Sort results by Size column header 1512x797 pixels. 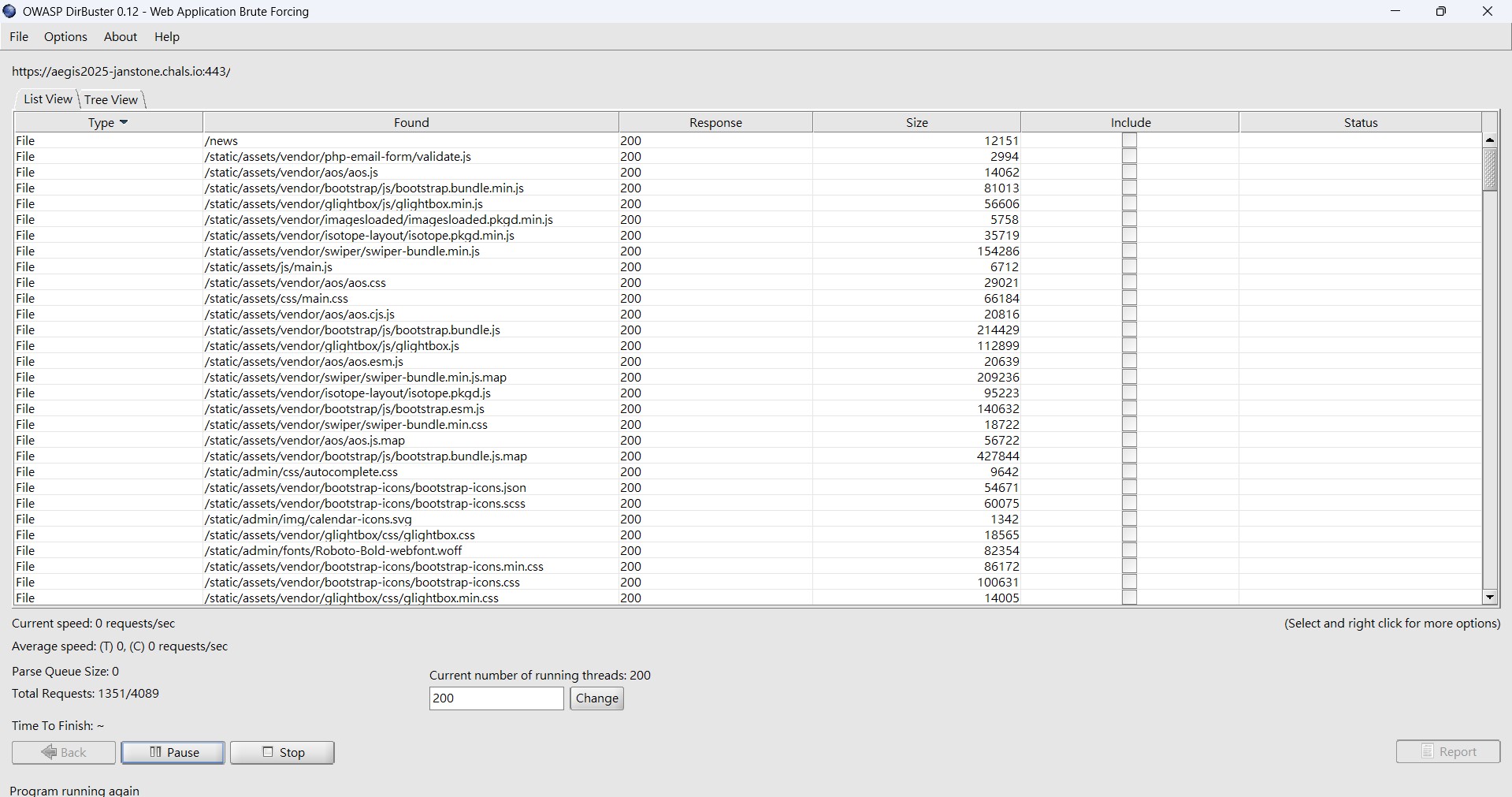pos(916,122)
